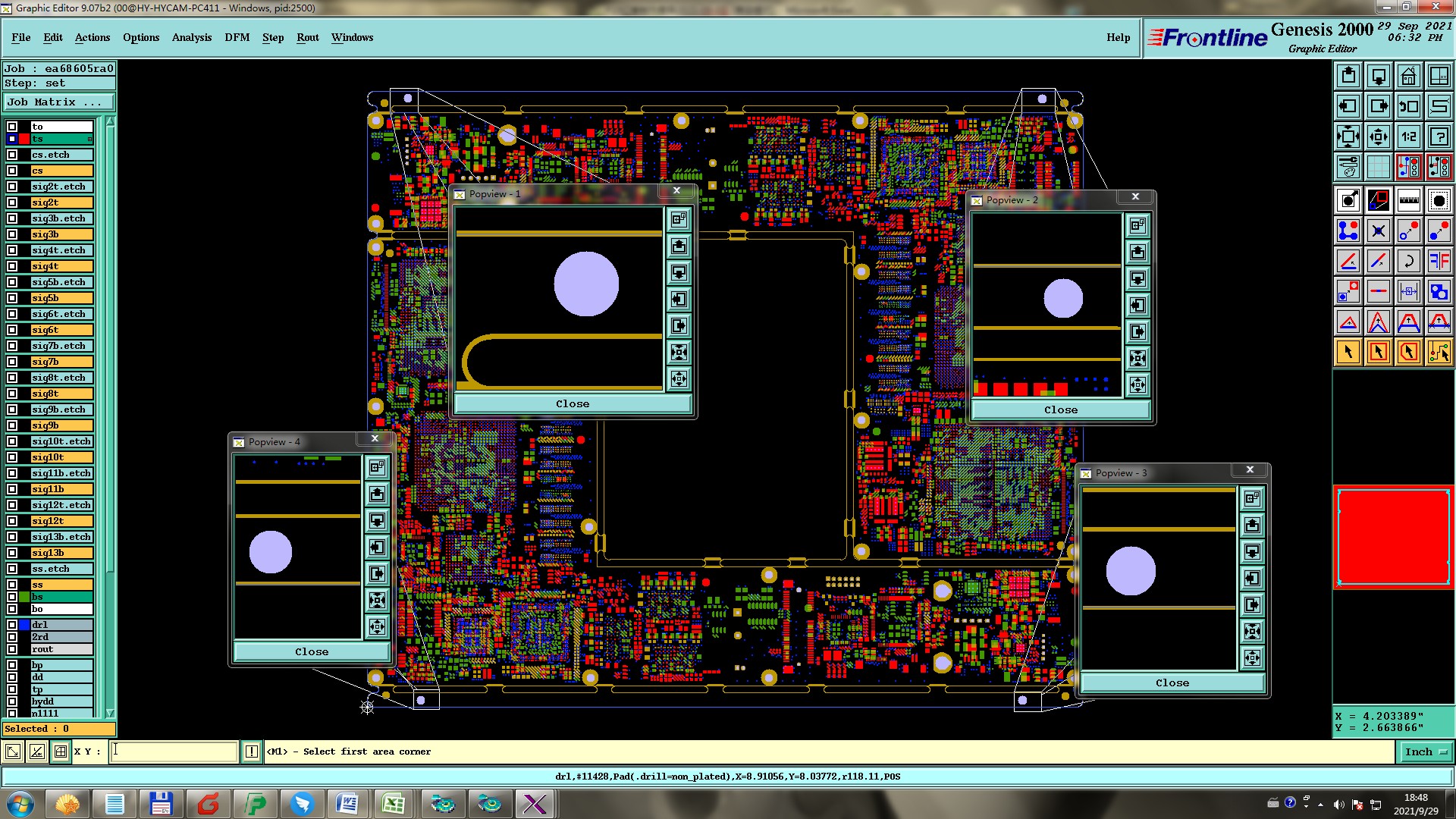Choose the rectangle area select arrow tool
Image resolution: width=1456 pixels, height=819 pixels.
1378,352
